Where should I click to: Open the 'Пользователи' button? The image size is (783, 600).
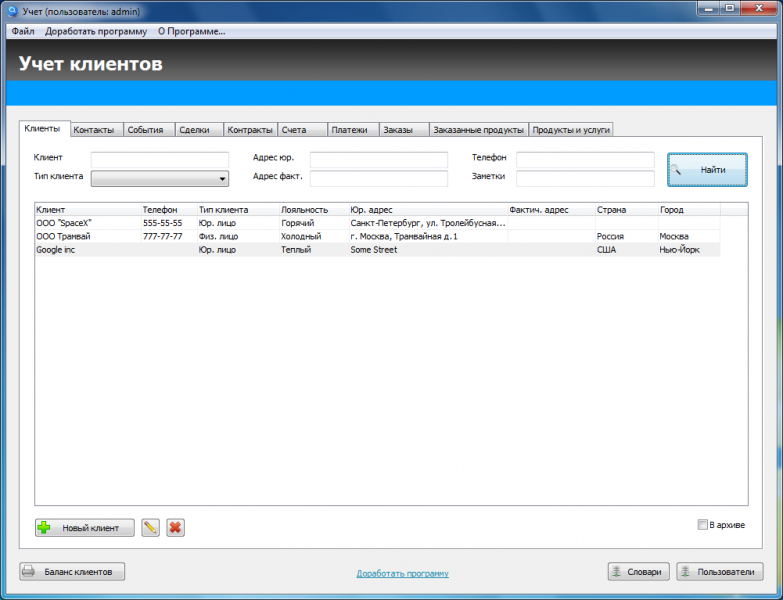(x=720, y=572)
